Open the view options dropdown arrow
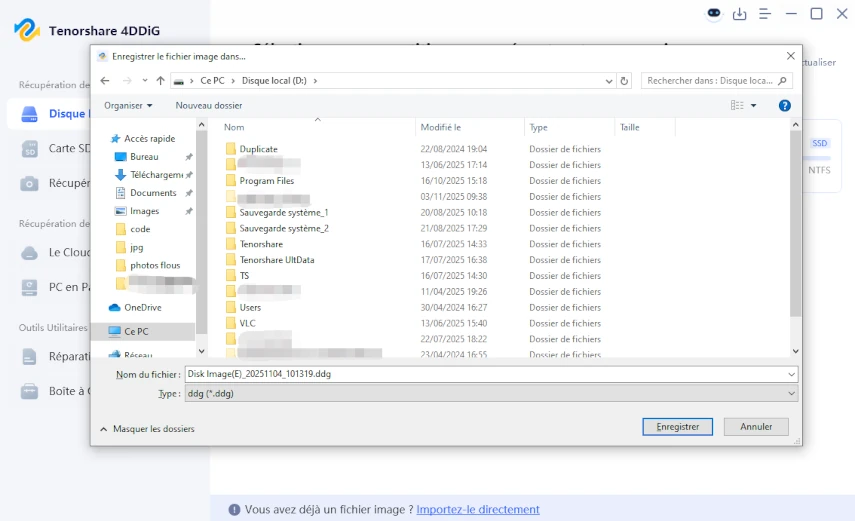Screen dimensions: 855x521 pyautogui.click(x=753, y=105)
